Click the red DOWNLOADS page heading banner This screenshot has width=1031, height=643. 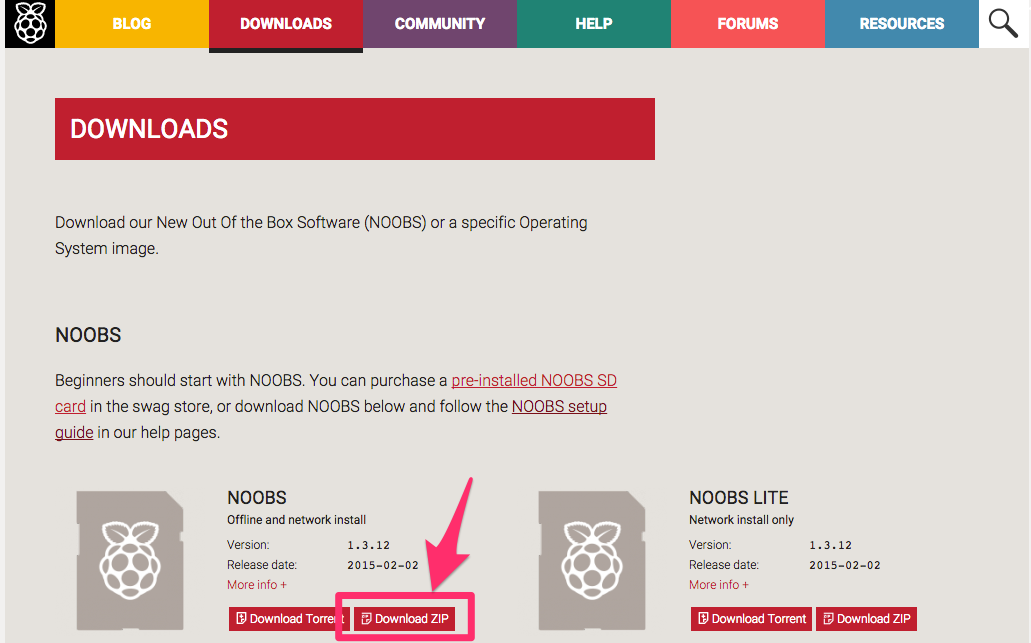355,129
